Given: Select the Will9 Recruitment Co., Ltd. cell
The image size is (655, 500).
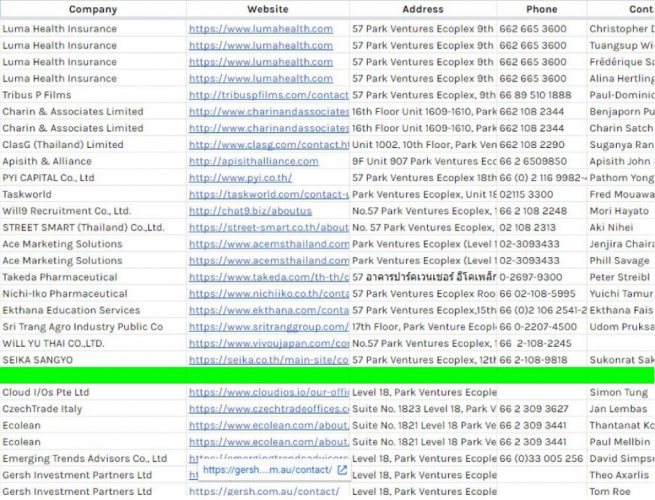Looking at the screenshot, I should (93, 211).
